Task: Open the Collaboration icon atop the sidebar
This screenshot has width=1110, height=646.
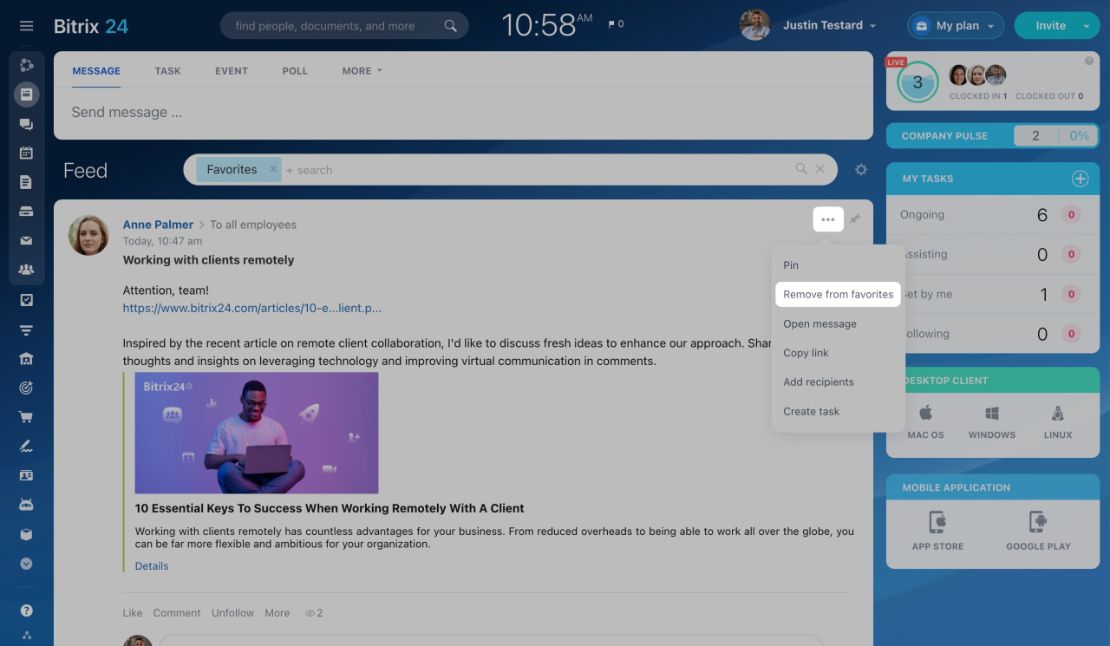Action: click(x=26, y=65)
